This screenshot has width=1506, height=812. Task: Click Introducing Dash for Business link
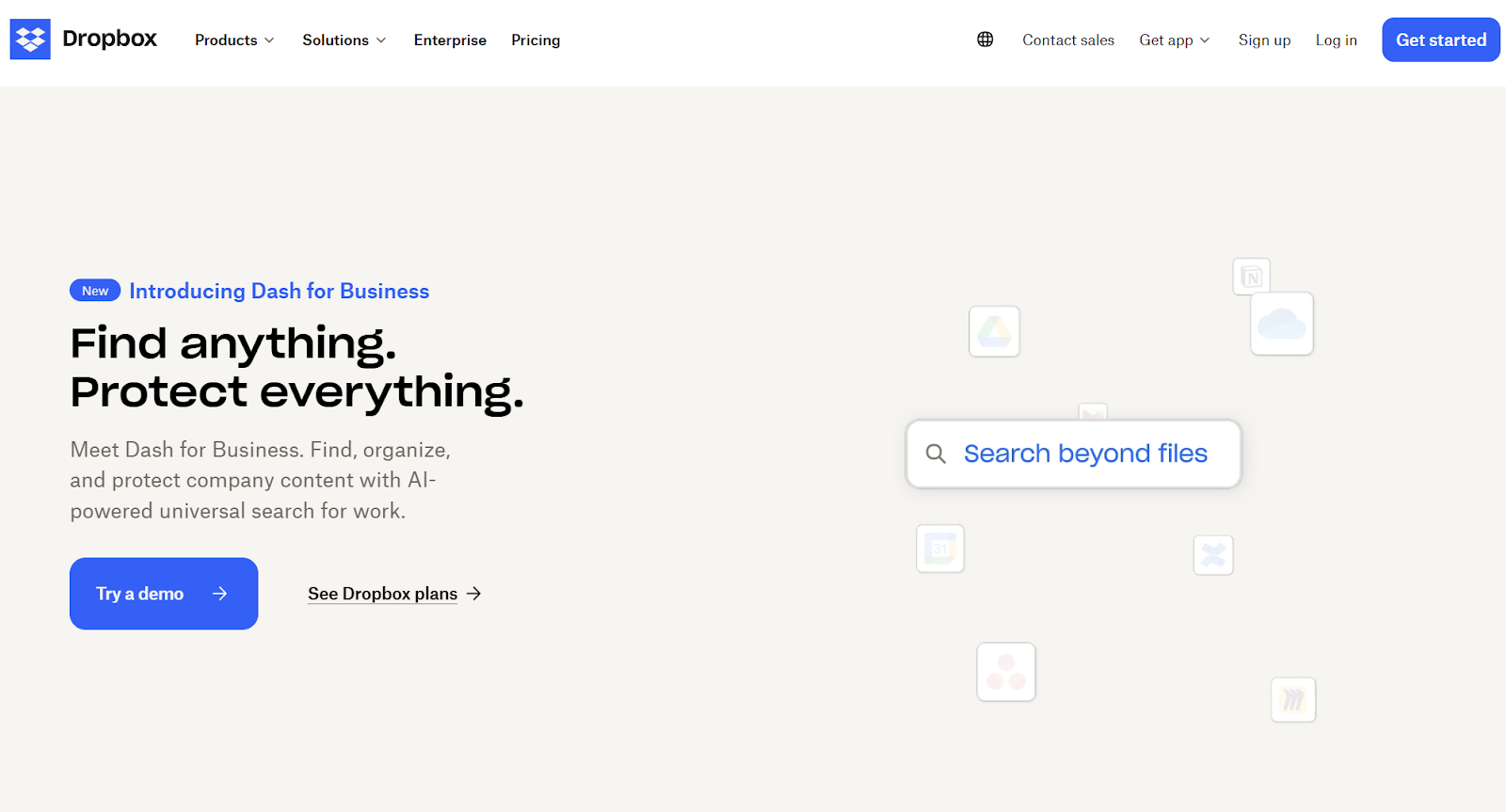point(280,292)
